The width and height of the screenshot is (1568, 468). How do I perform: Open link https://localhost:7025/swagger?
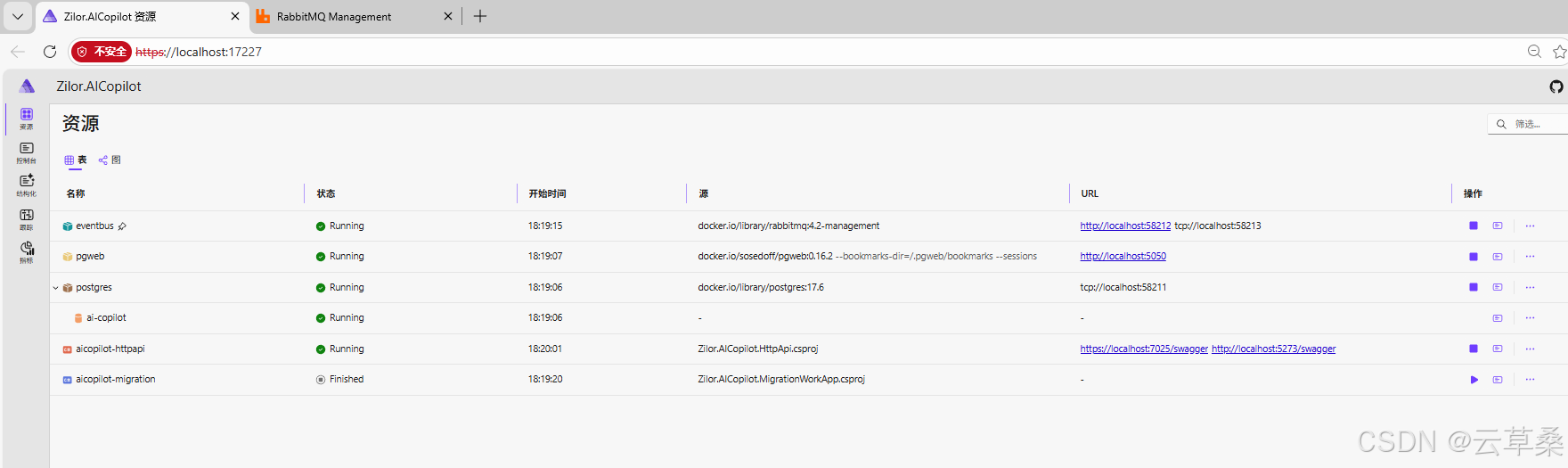pyautogui.click(x=1144, y=349)
